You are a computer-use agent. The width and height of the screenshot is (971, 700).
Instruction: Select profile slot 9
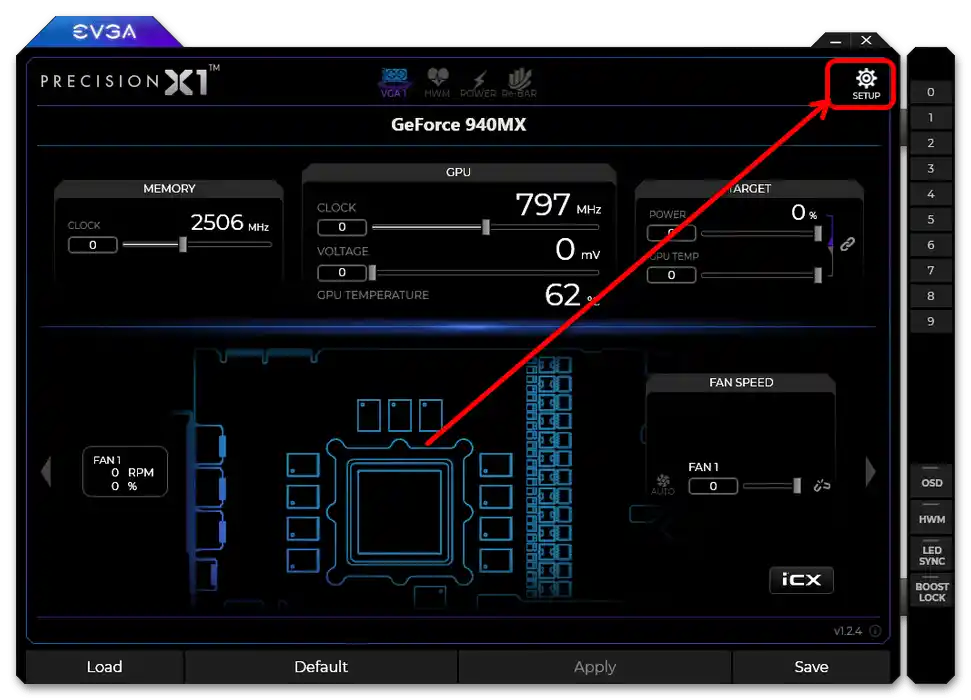[931, 321]
